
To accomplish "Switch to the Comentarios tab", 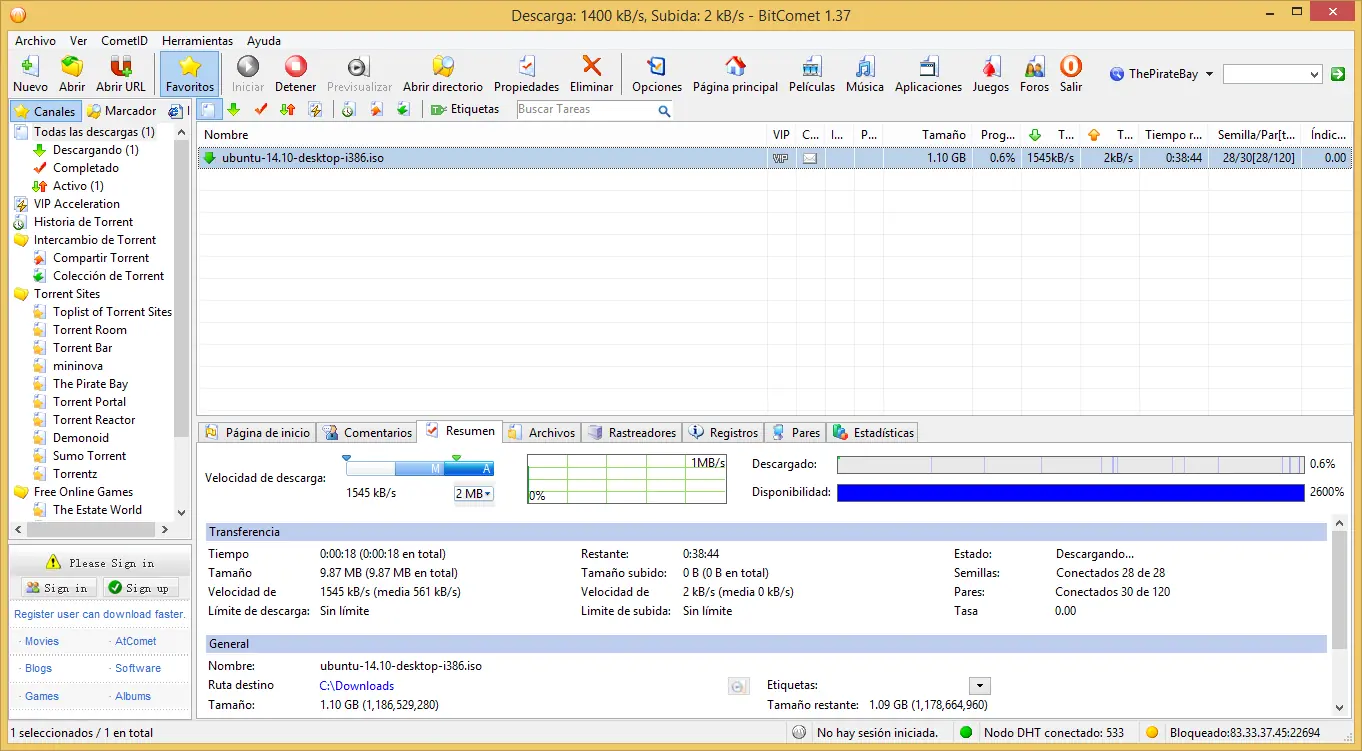I will coord(367,433).
